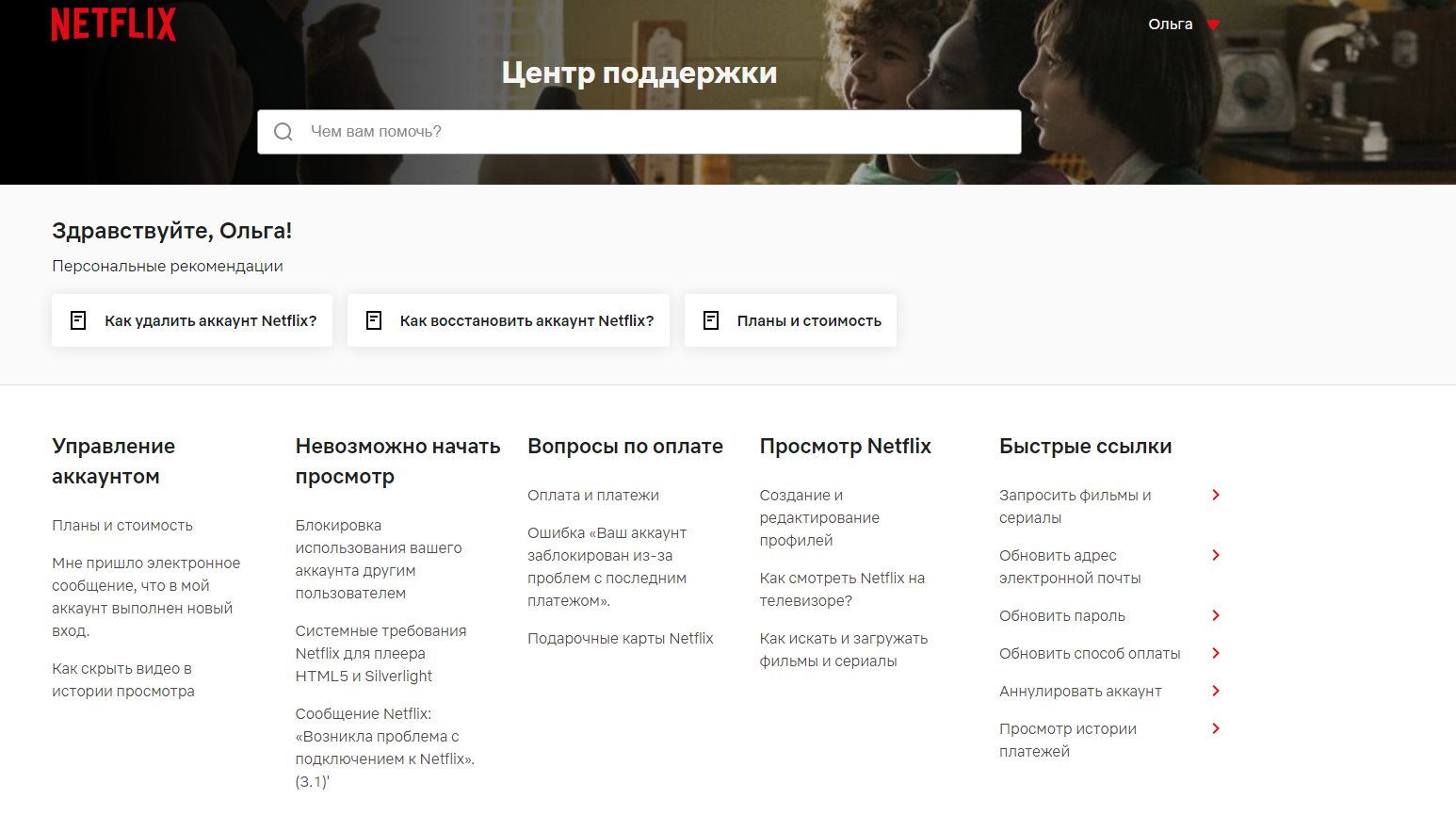
Task: Open «Обновить способ оплаты» quick link
Action: click(x=1090, y=653)
